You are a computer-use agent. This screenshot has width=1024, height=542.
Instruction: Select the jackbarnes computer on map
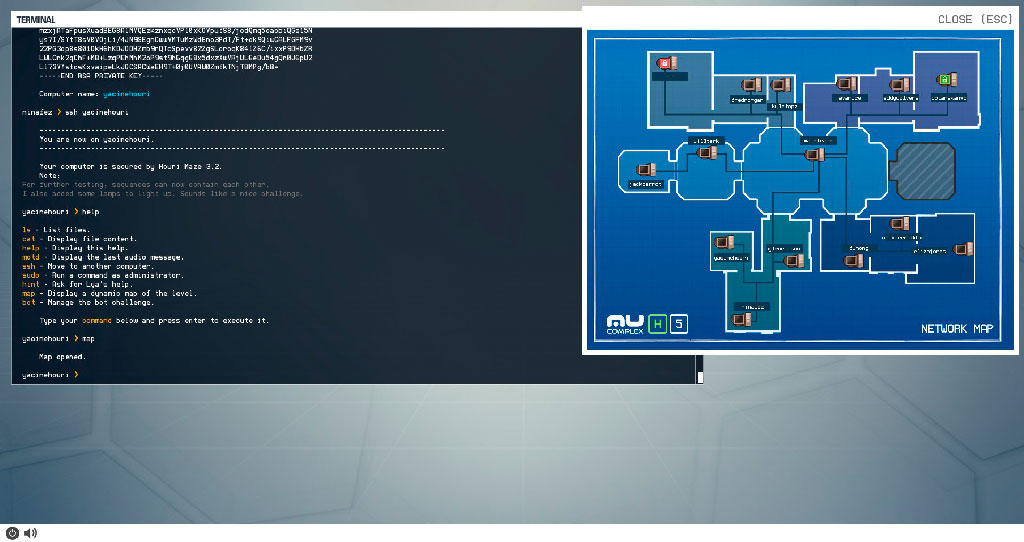point(644,169)
